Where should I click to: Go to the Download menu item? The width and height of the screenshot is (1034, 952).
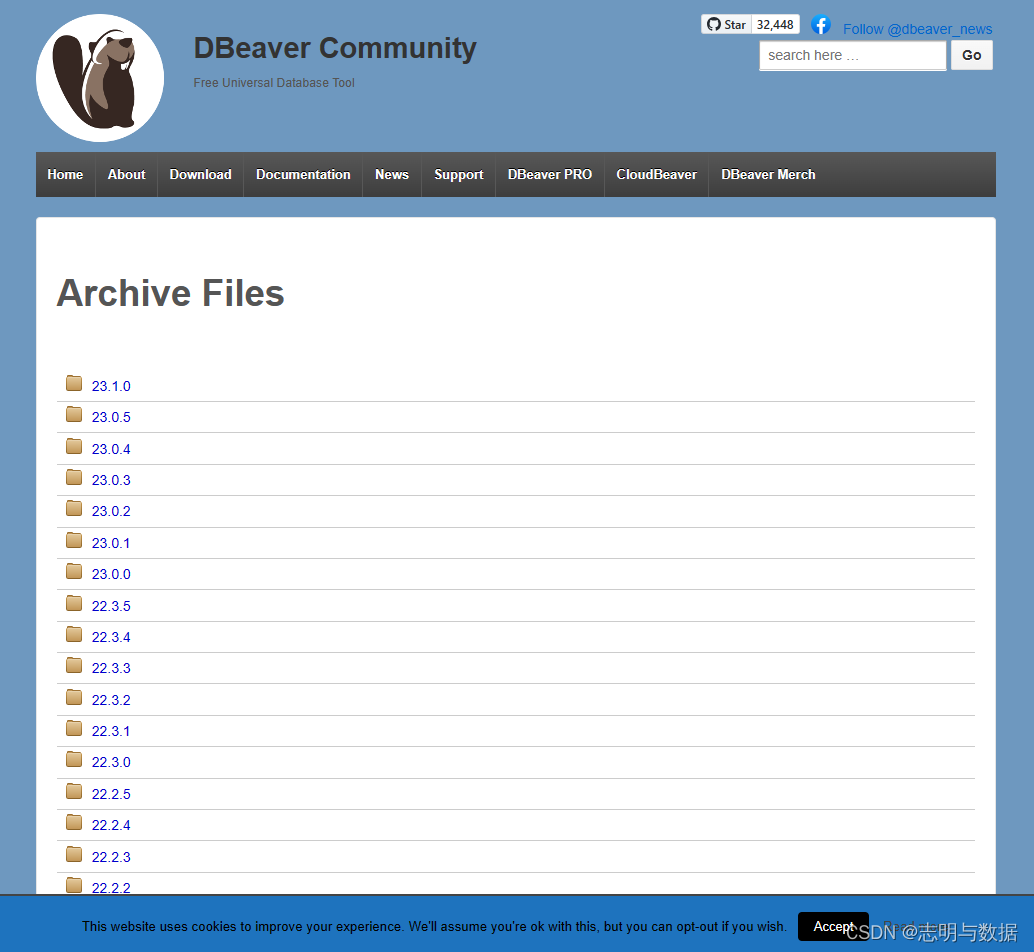(200, 175)
